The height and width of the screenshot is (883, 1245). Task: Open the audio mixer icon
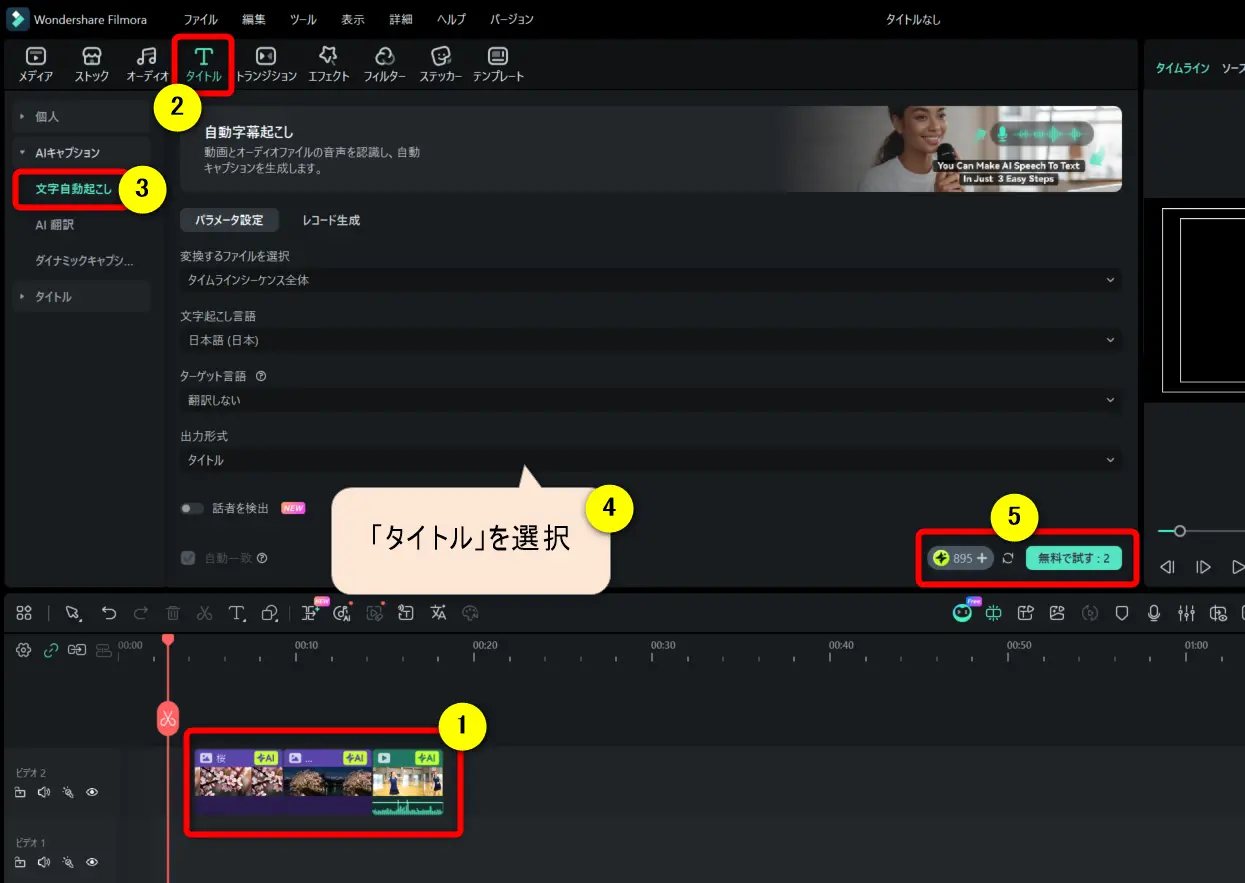tap(1186, 613)
